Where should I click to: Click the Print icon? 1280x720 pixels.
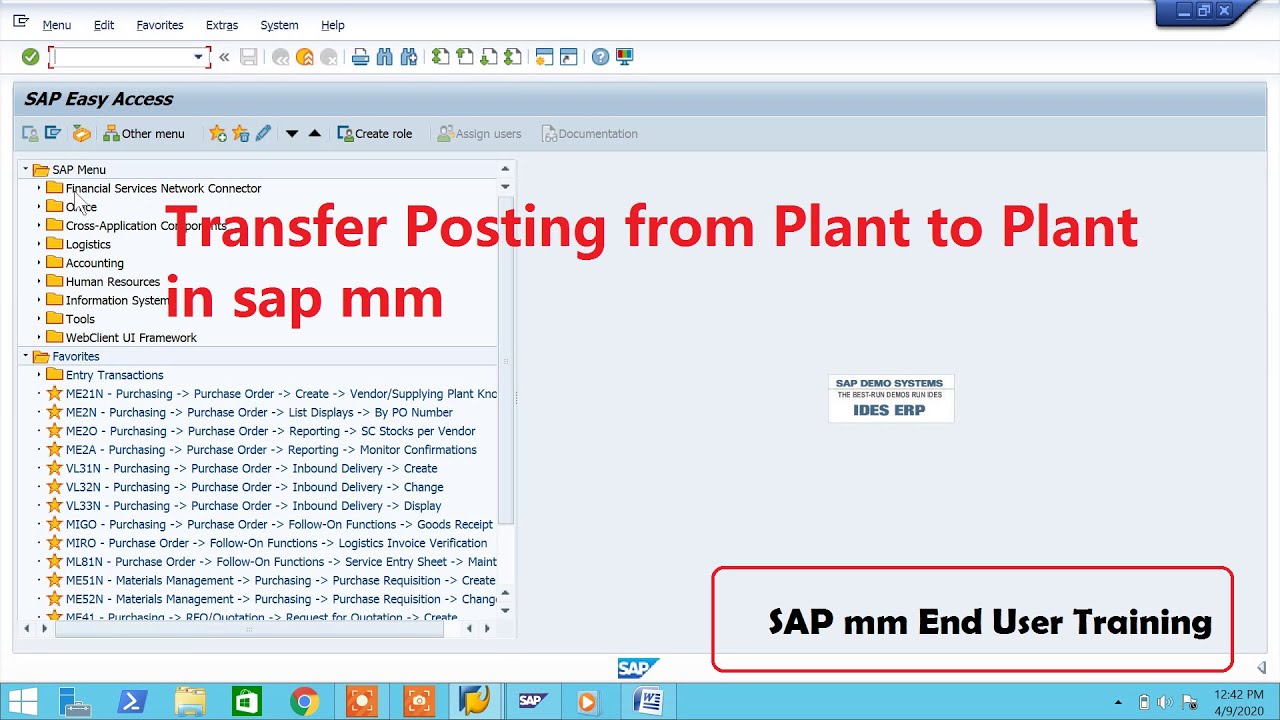pos(361,57)
